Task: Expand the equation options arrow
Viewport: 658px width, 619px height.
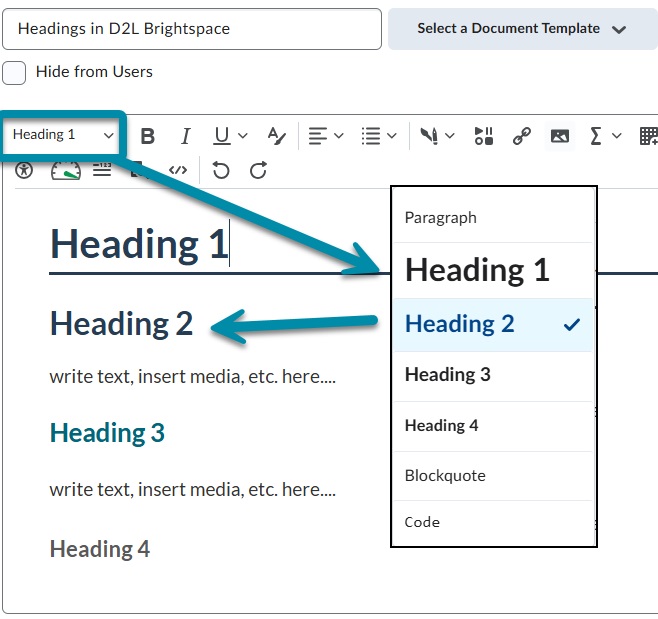Action: pyautogui.click(x=616, y=136)
